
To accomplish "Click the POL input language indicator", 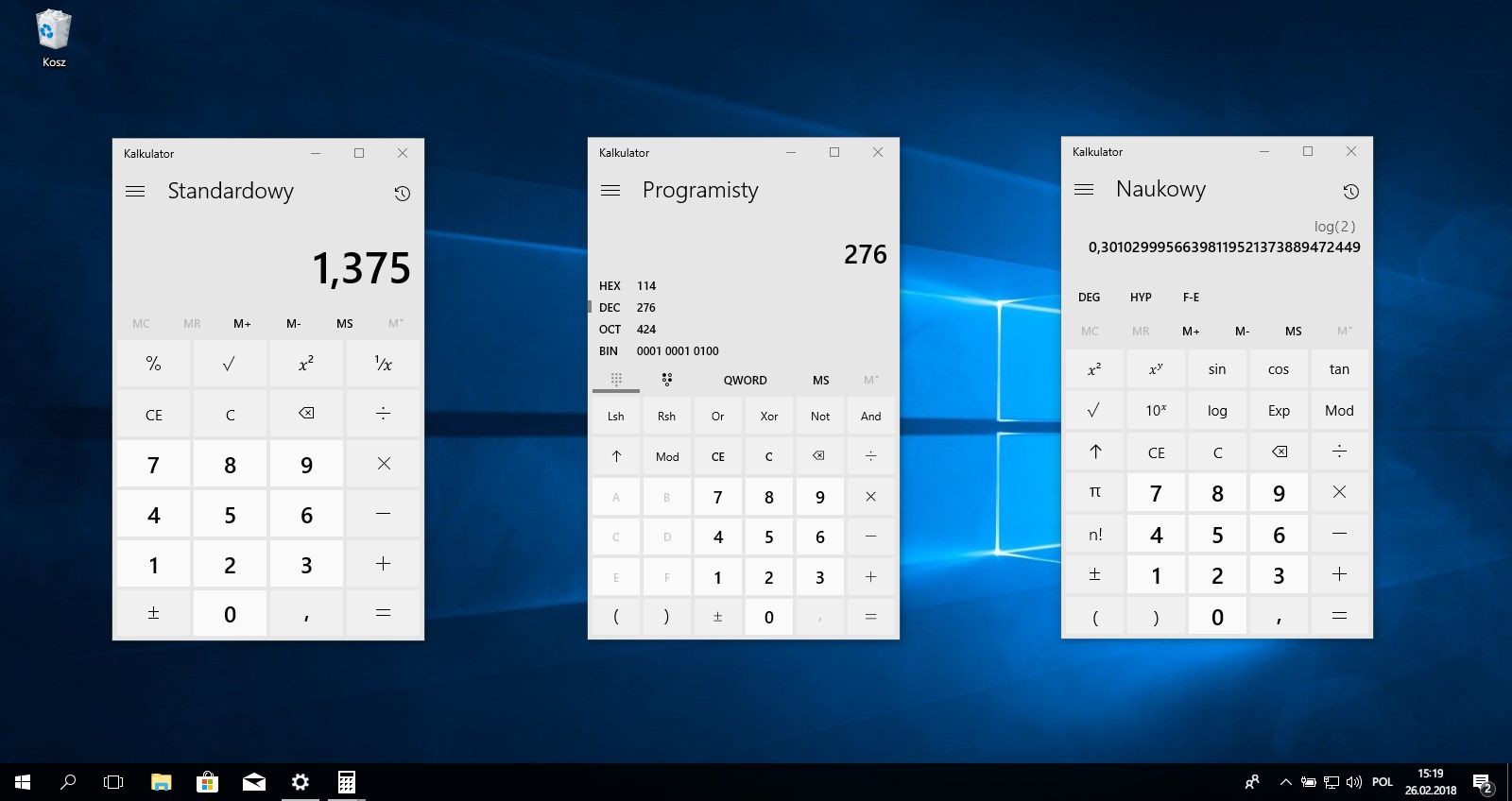I will pyautogui.click(x=1383, y=782).
